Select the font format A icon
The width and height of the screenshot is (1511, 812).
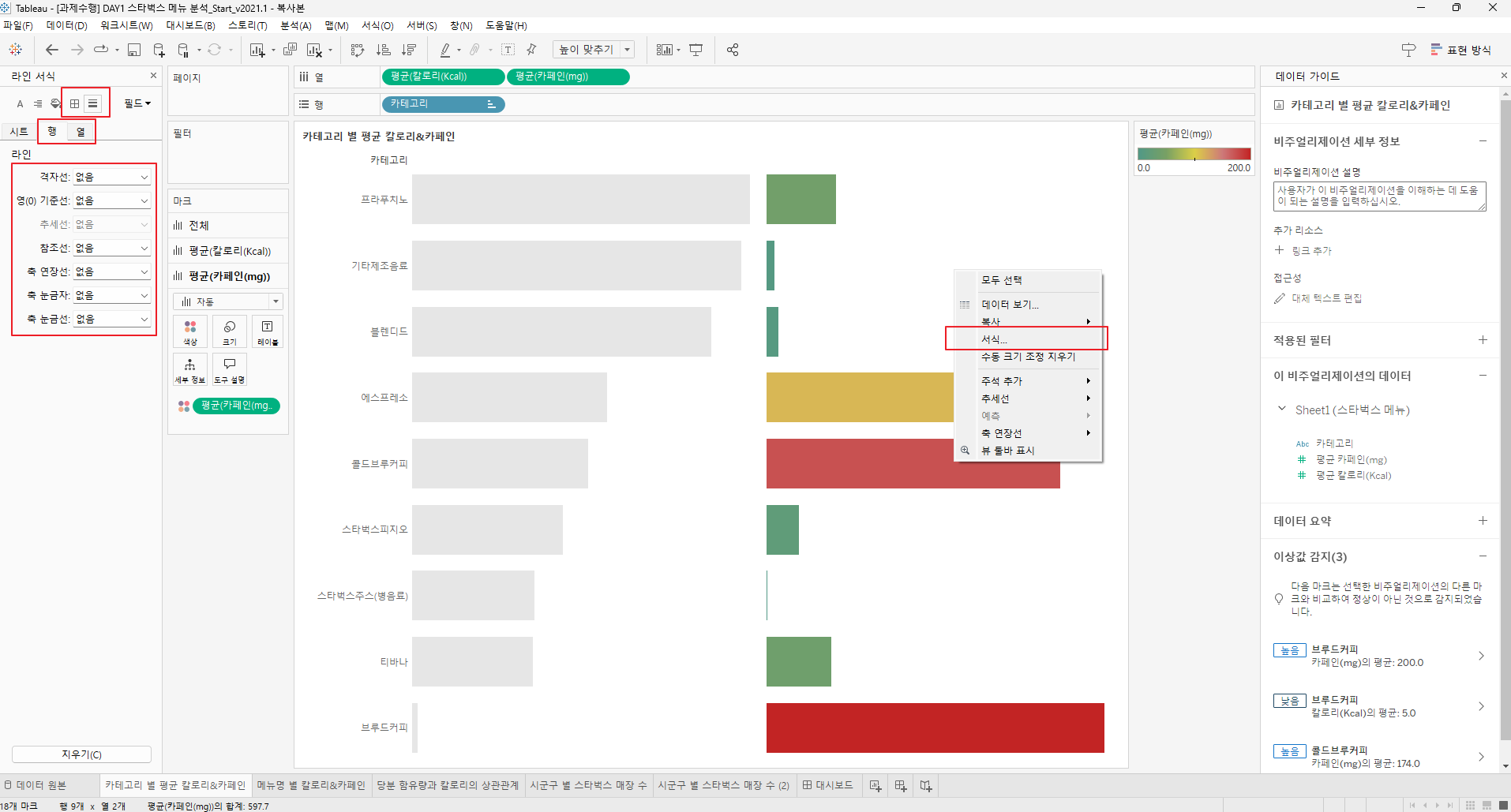point(21,103)
